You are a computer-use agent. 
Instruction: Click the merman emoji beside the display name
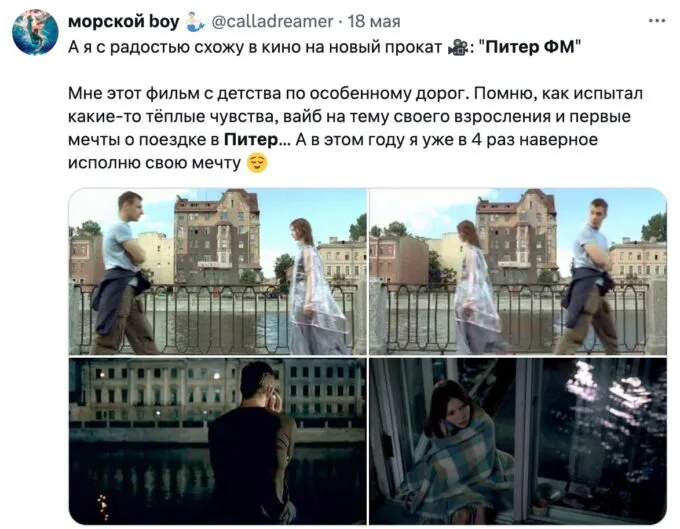click(194, 22)
